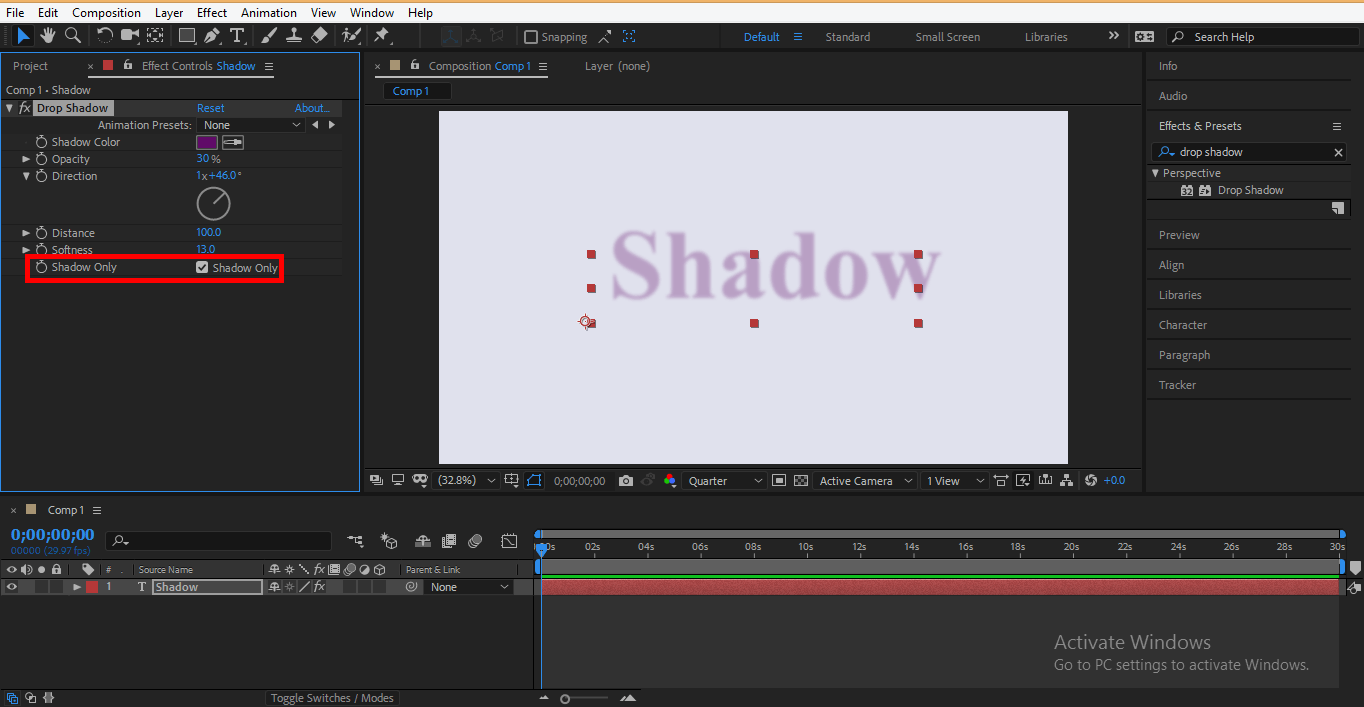Toggle the Region of Interest tool
Screen dimensions: 1364x707
tap(512, 480)
